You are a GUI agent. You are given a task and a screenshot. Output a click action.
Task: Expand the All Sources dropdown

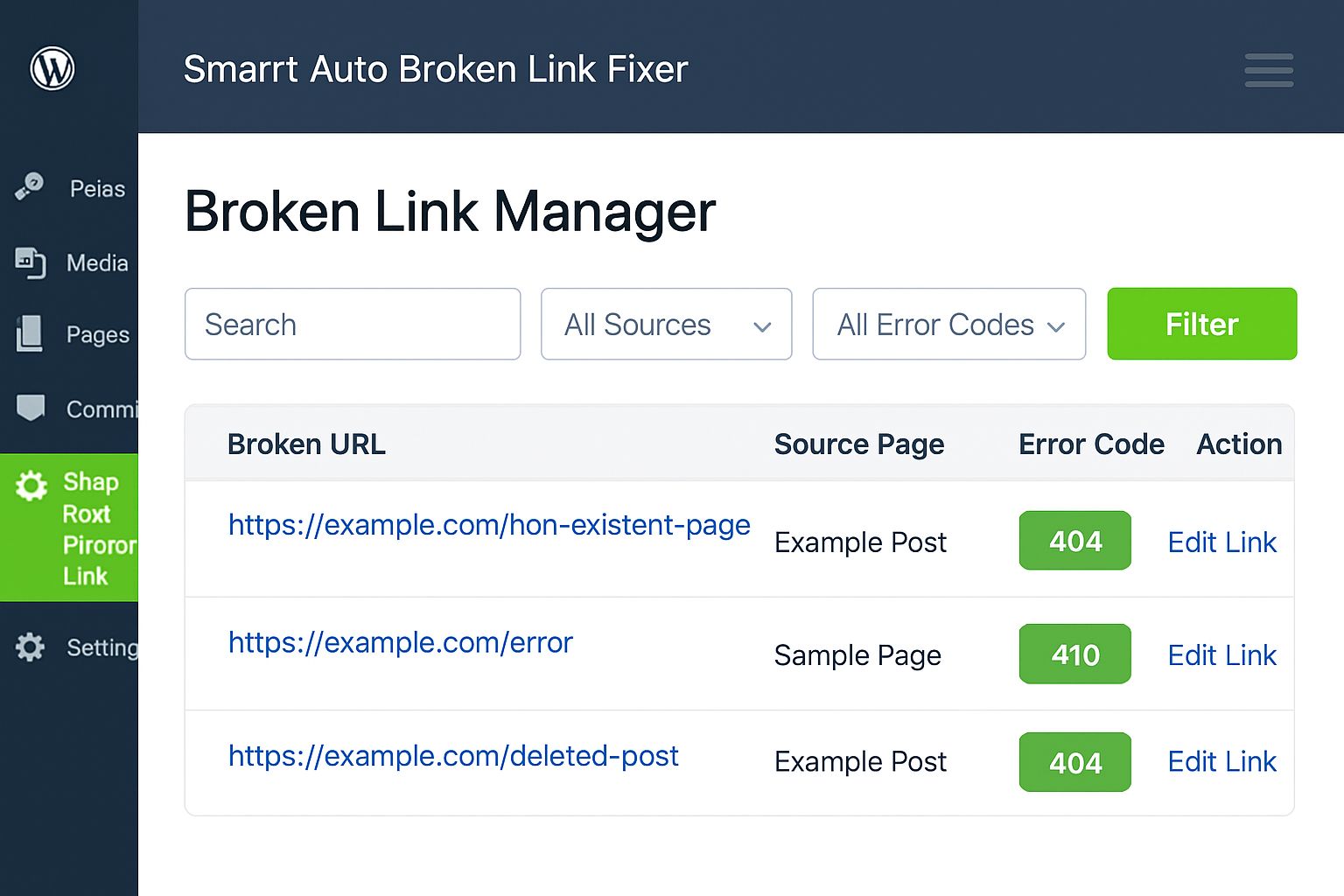pos(666,325)
